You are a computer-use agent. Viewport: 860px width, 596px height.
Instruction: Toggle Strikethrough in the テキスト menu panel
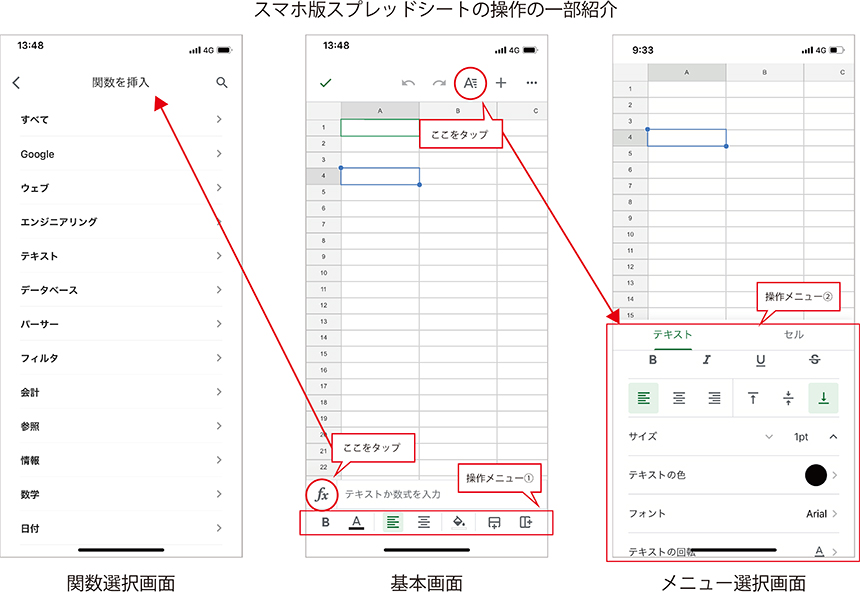tap(814, 360)
